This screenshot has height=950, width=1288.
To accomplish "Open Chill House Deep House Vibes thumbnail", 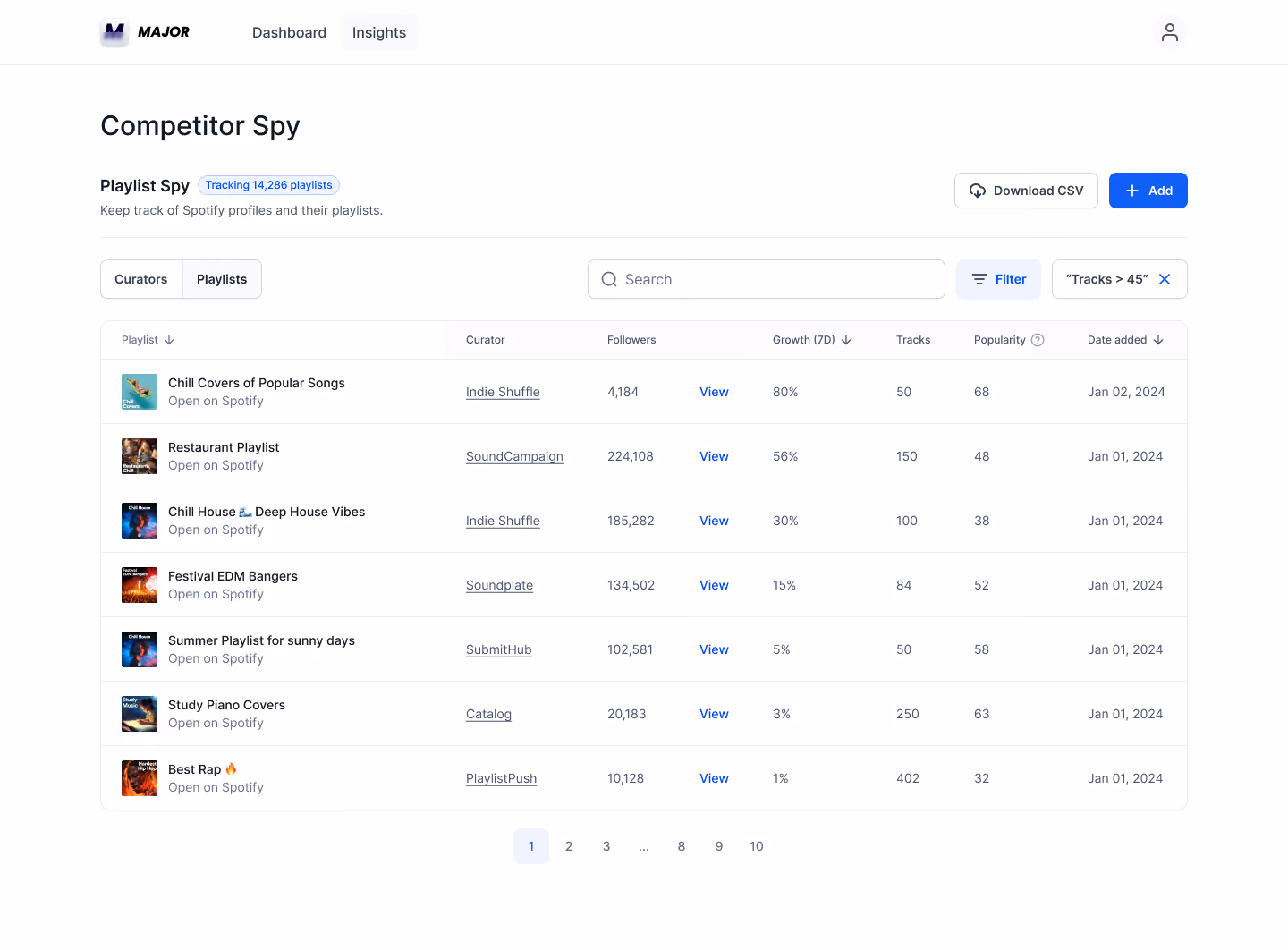I will (140, 521).
